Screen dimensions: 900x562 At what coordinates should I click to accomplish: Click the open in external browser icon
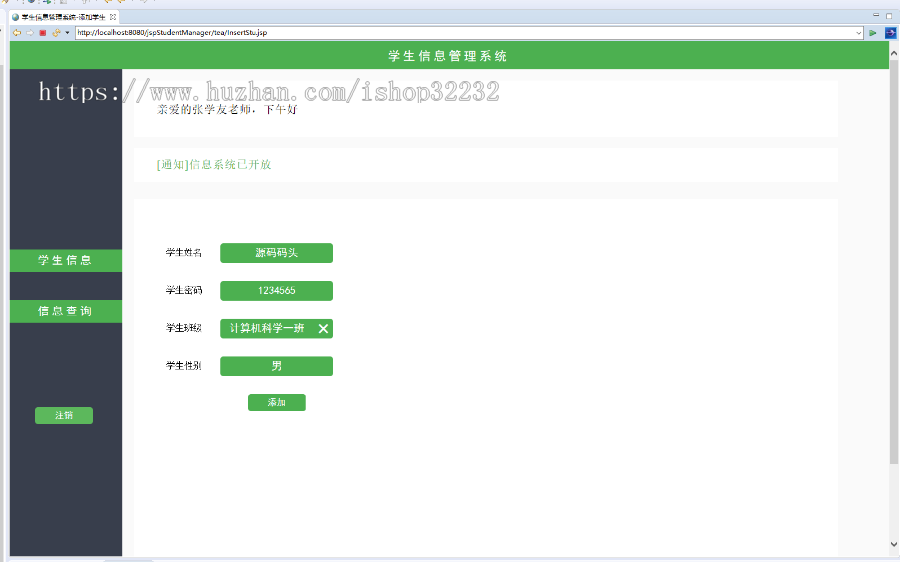point(890,33)
